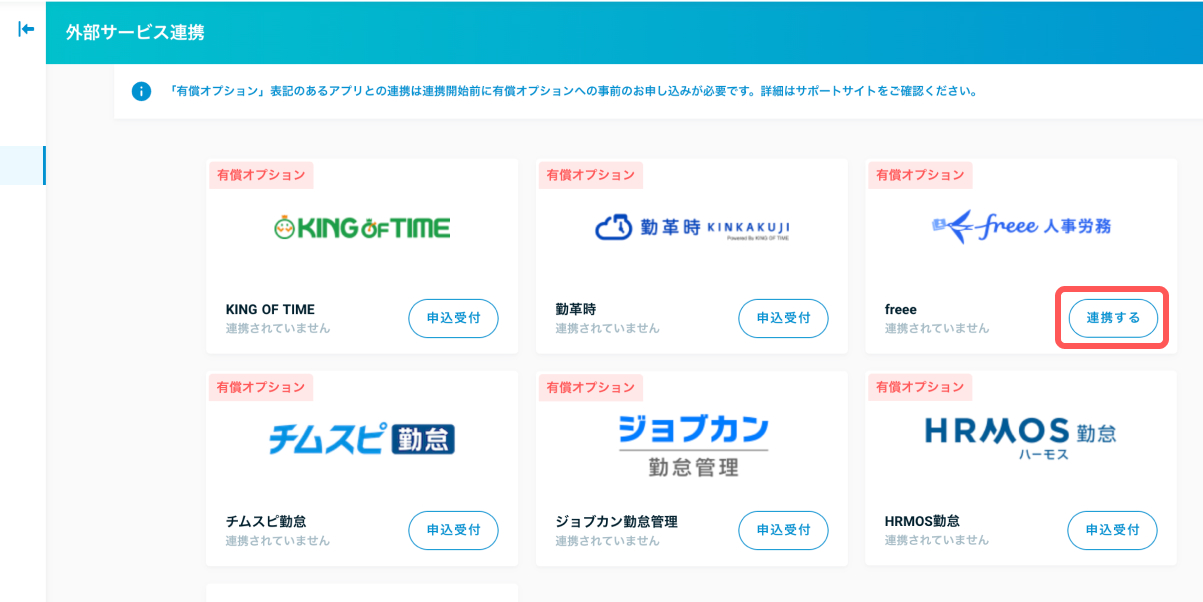Click the チムスピ勤怠 logo
The image size is (1203, 602).
(x=362, y=439)
